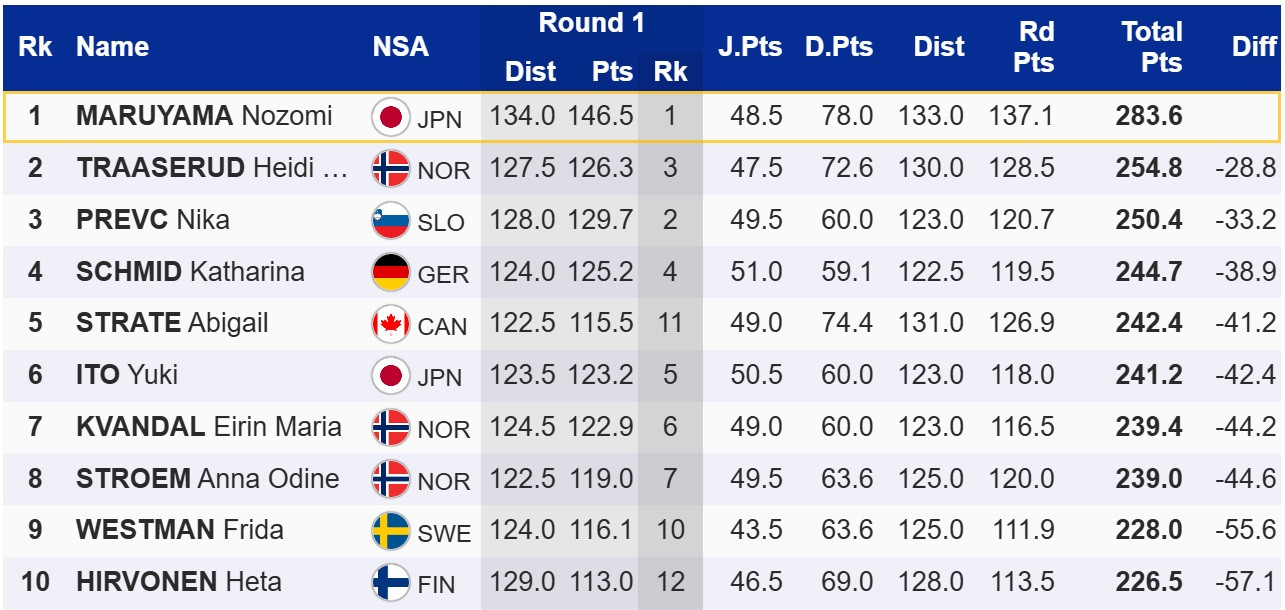This screenshot has width=1285, height=610.
Task: Sort table by Name header
Action: point(112,47)
